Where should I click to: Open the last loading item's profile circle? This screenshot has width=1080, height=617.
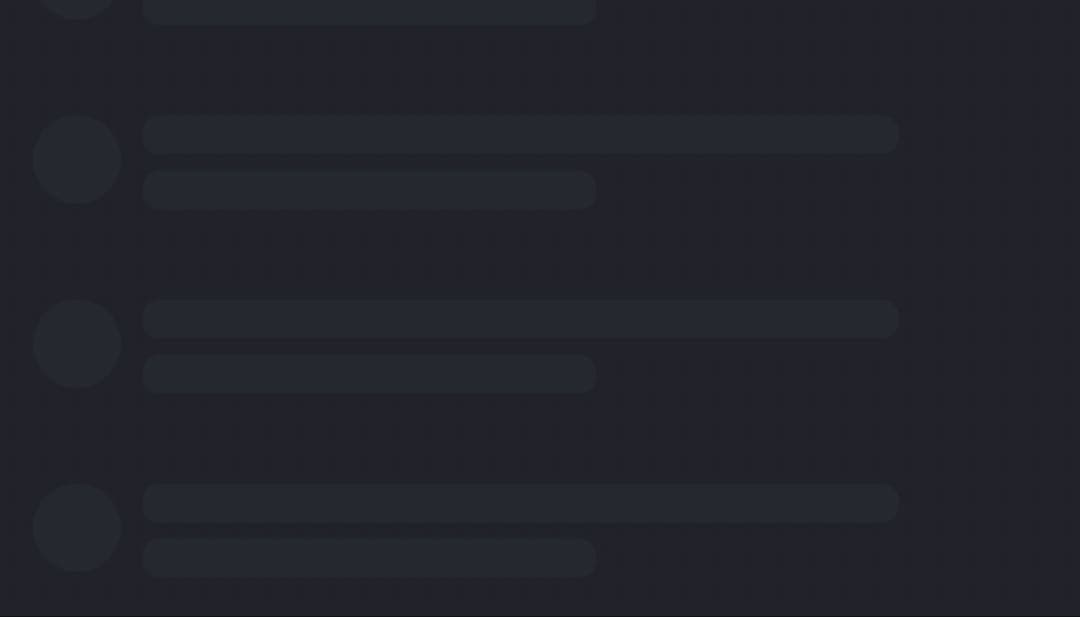coord(77,528)
